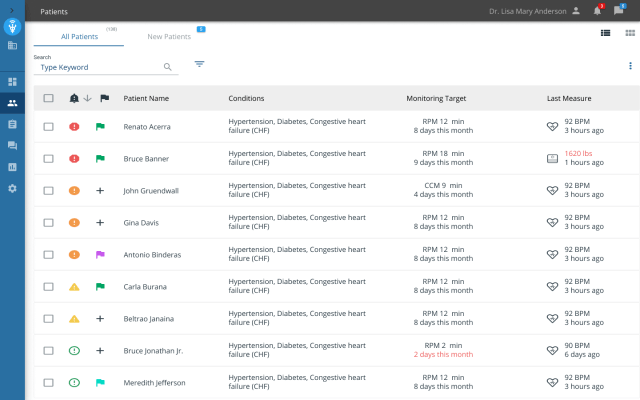
Task: Check the box for Bruce Banner
Action: [48, 158]
